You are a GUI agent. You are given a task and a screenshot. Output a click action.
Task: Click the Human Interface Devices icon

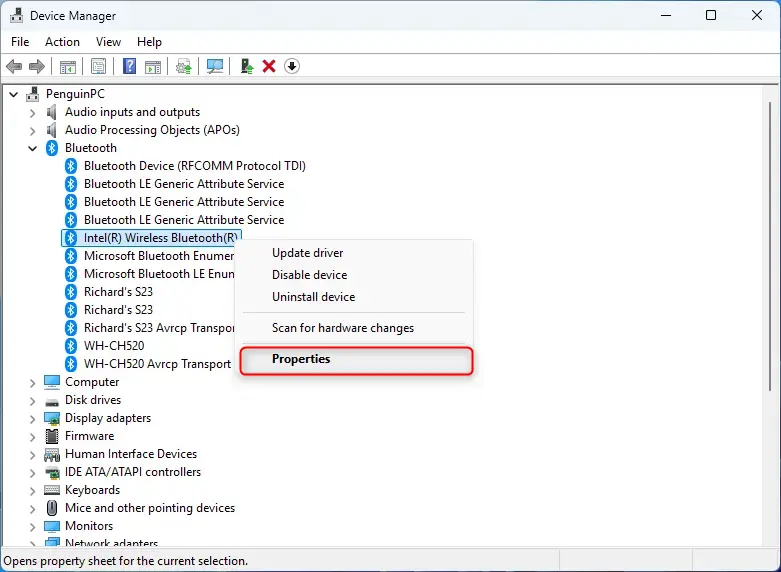point(52,454)
